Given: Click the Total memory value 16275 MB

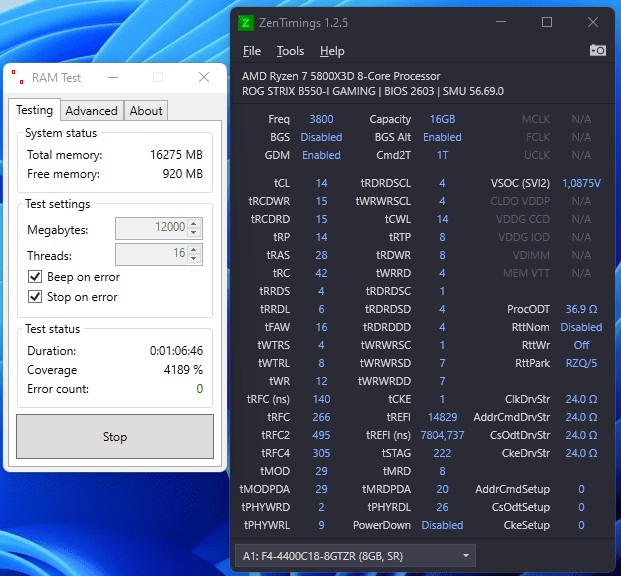Looking at the screenshot, I should point(176,154).
